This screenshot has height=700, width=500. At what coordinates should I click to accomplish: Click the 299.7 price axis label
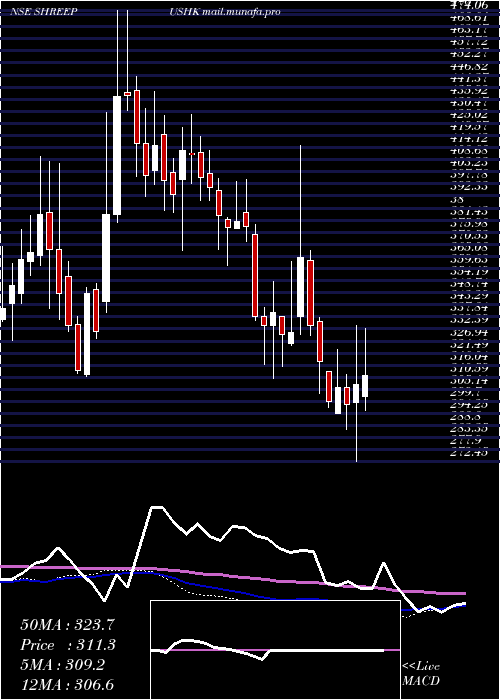465,393
